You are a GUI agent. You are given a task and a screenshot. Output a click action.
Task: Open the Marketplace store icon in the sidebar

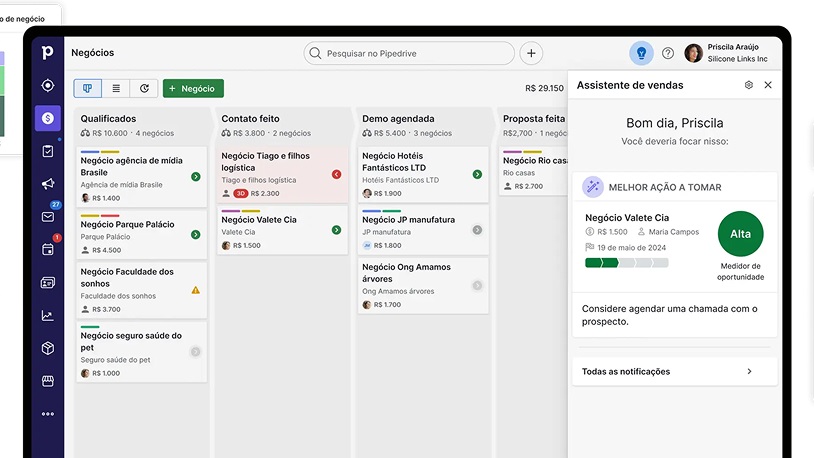coord(48,381)
